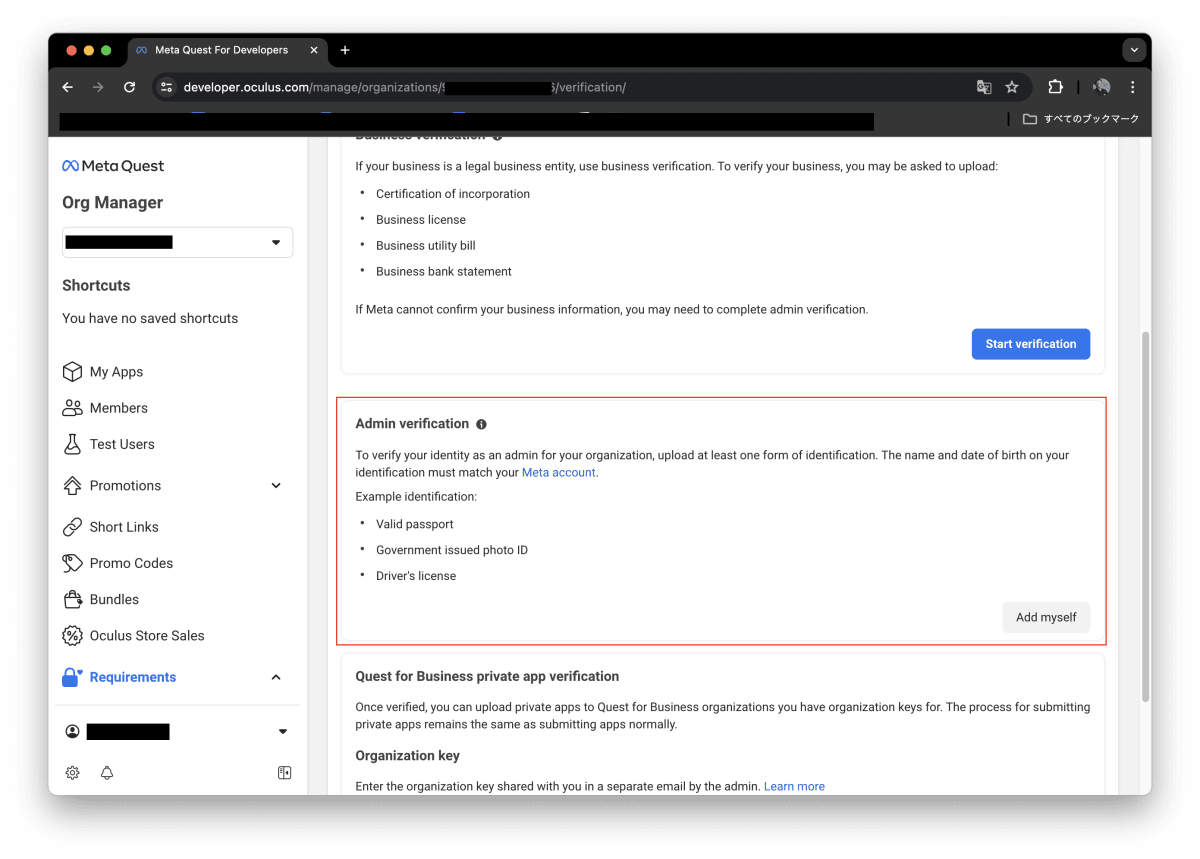1200x859 pixels.
Task: Click the Meta Quest logo
Action: coord(113,166)
